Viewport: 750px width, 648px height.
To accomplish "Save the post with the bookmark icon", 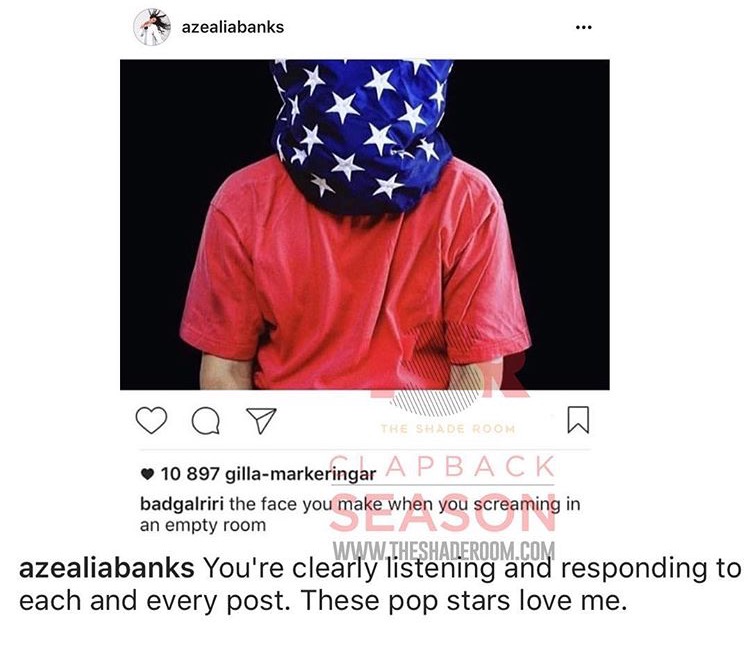I will click(578, 420).
